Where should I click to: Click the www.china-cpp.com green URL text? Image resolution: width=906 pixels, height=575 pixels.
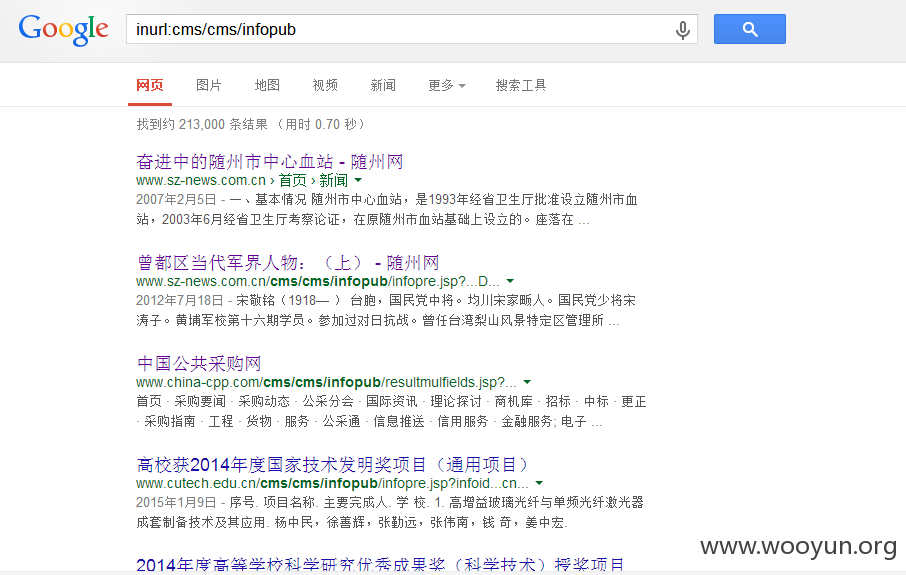click(x=326, y=383)
